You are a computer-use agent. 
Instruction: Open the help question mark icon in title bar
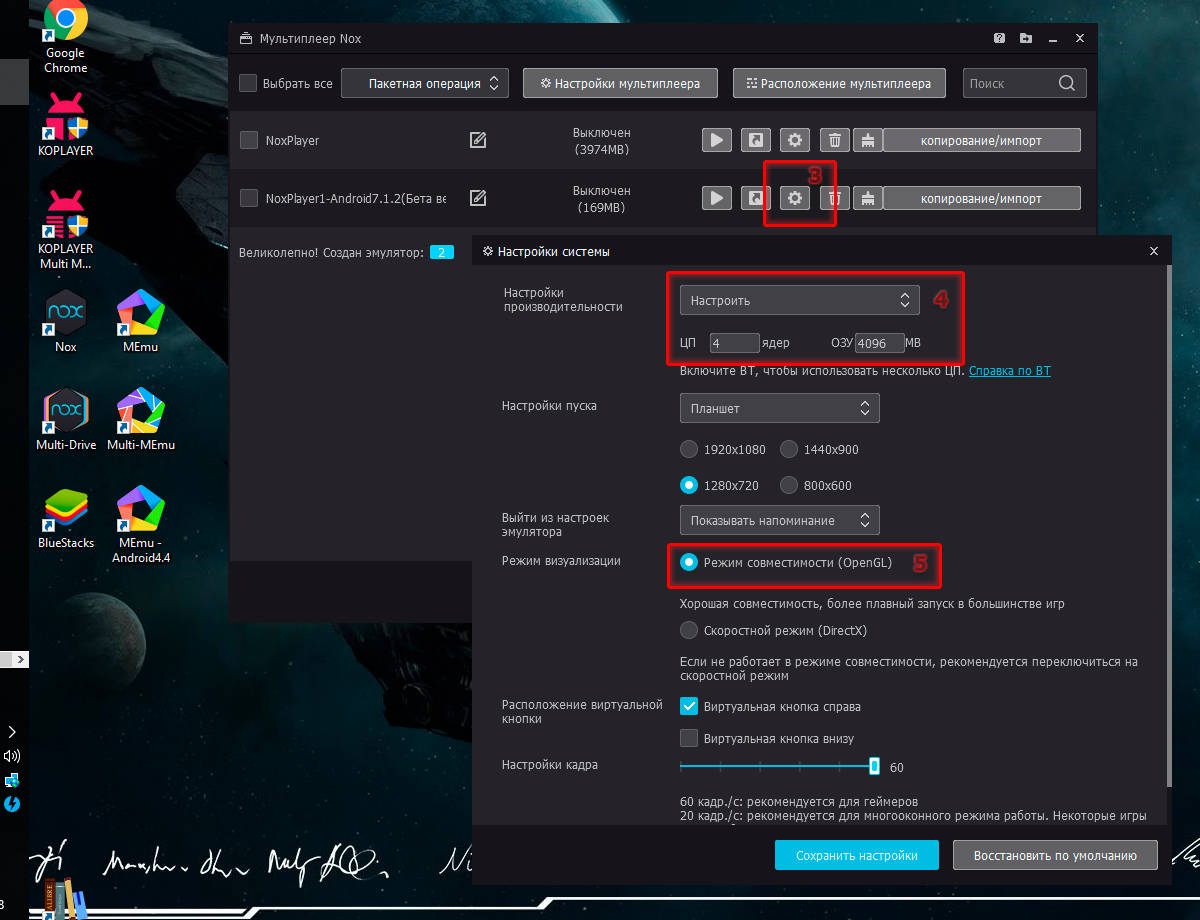[999, 39]
